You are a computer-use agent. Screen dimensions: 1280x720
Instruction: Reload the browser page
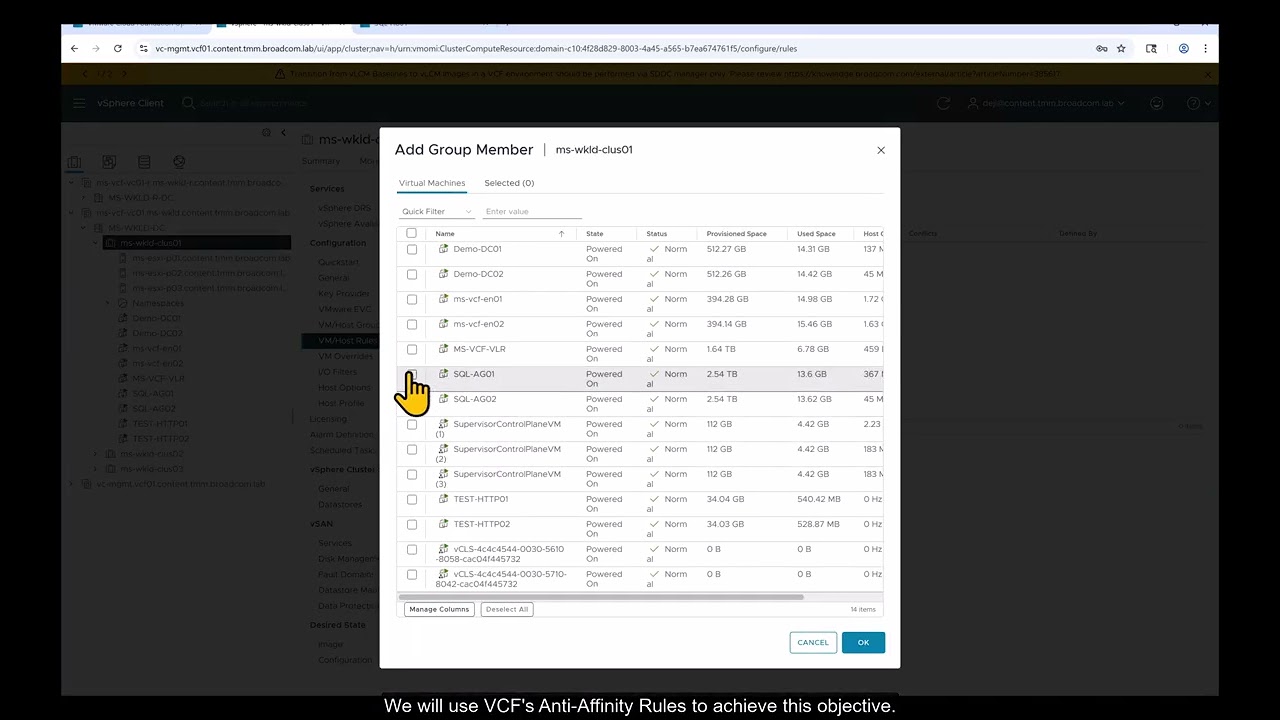[118, 48]
